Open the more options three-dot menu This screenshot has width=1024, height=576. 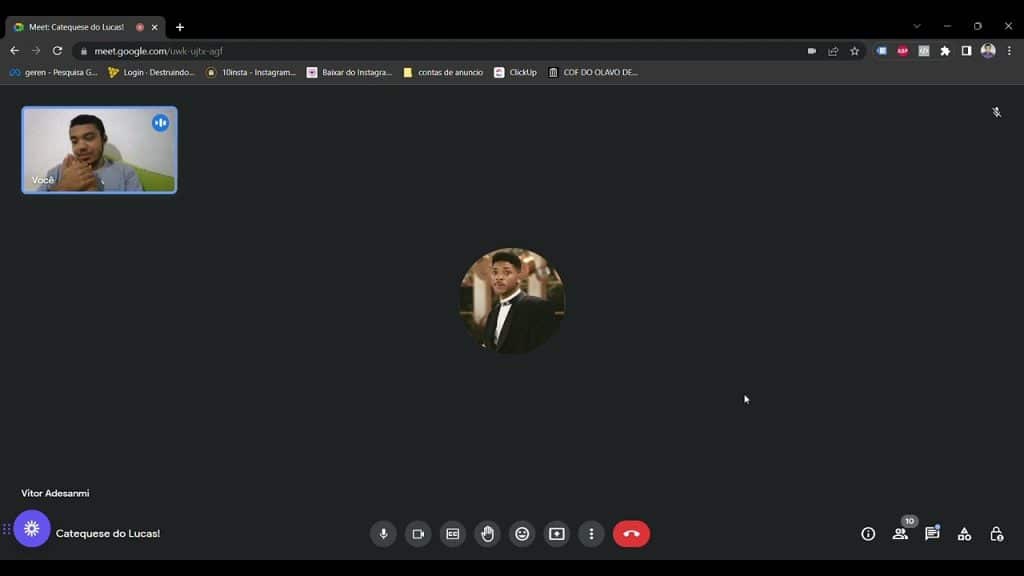coord(591,534)
